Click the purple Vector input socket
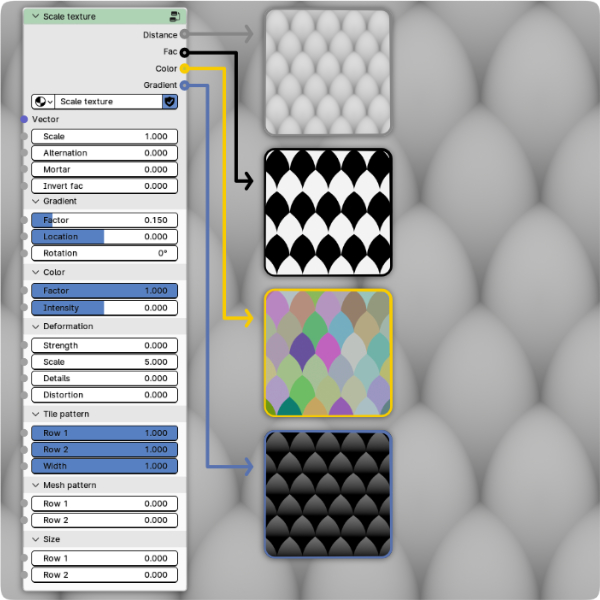The height and width of the screenshot is (600, 600). tap(24, 119)
